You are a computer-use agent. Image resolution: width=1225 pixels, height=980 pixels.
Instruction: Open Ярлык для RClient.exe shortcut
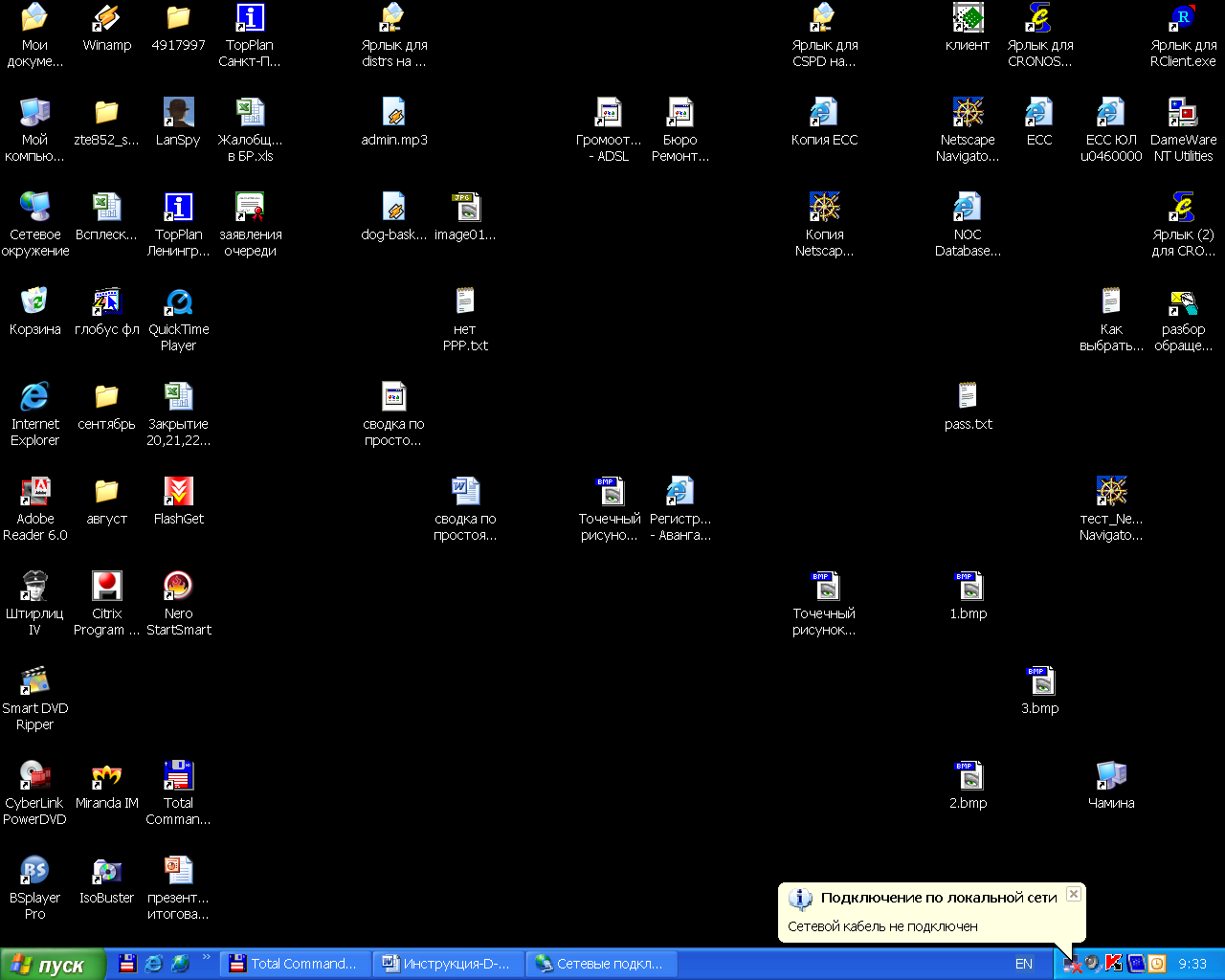(x=1183, y=35)
